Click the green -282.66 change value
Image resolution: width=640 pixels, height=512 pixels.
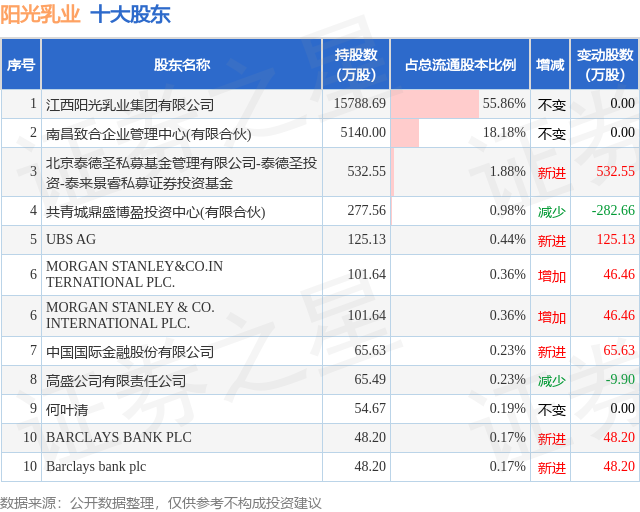coord(613,210)
